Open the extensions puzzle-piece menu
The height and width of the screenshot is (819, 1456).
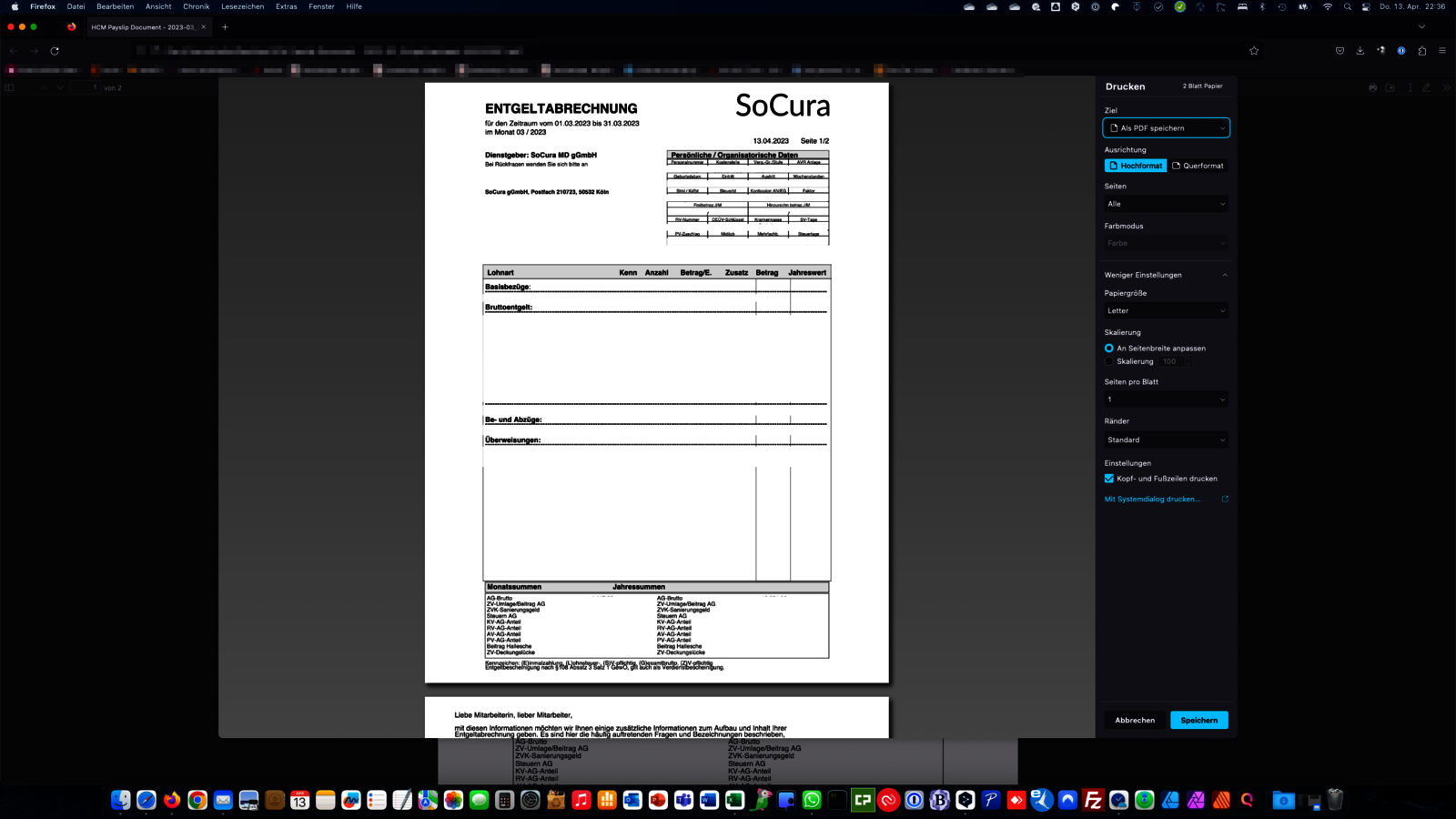click(x=1422, y=51)
